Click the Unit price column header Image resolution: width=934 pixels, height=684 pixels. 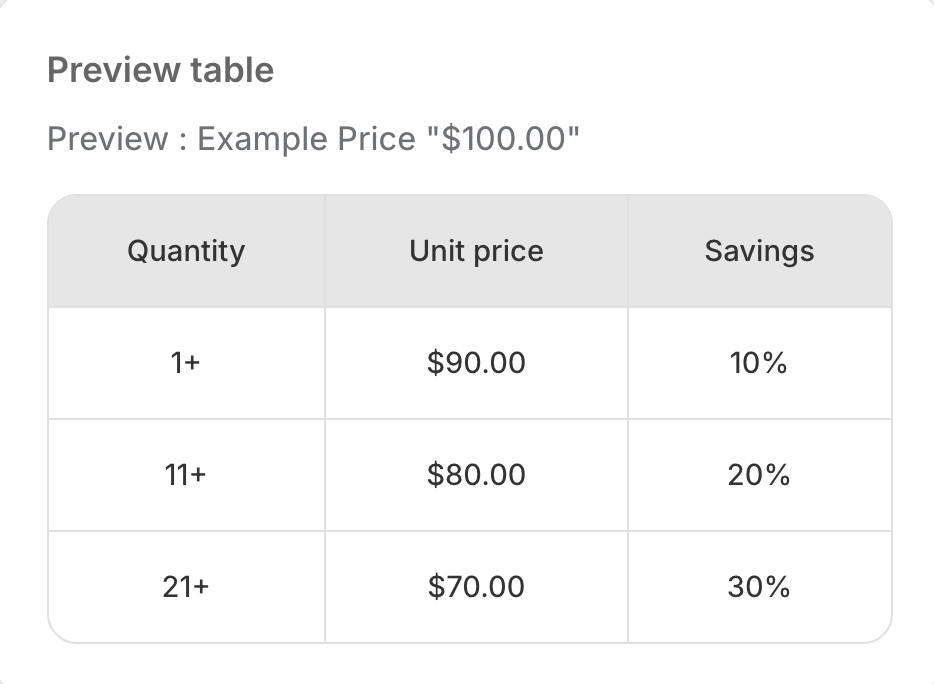pyautogui.click(x=476, y=250)
